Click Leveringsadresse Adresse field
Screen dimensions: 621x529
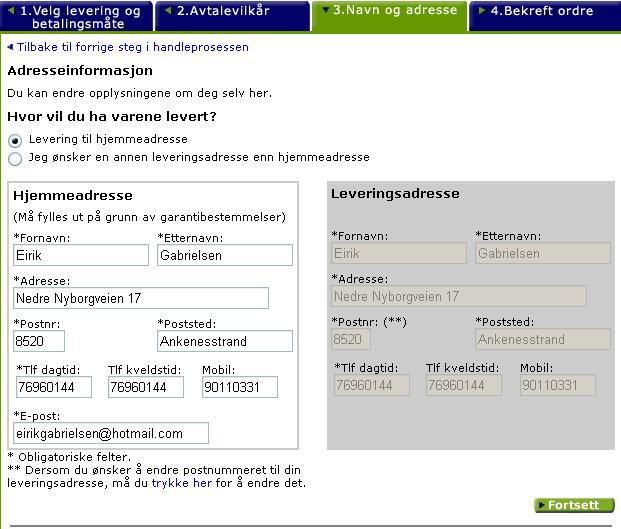tap(459, 296)
